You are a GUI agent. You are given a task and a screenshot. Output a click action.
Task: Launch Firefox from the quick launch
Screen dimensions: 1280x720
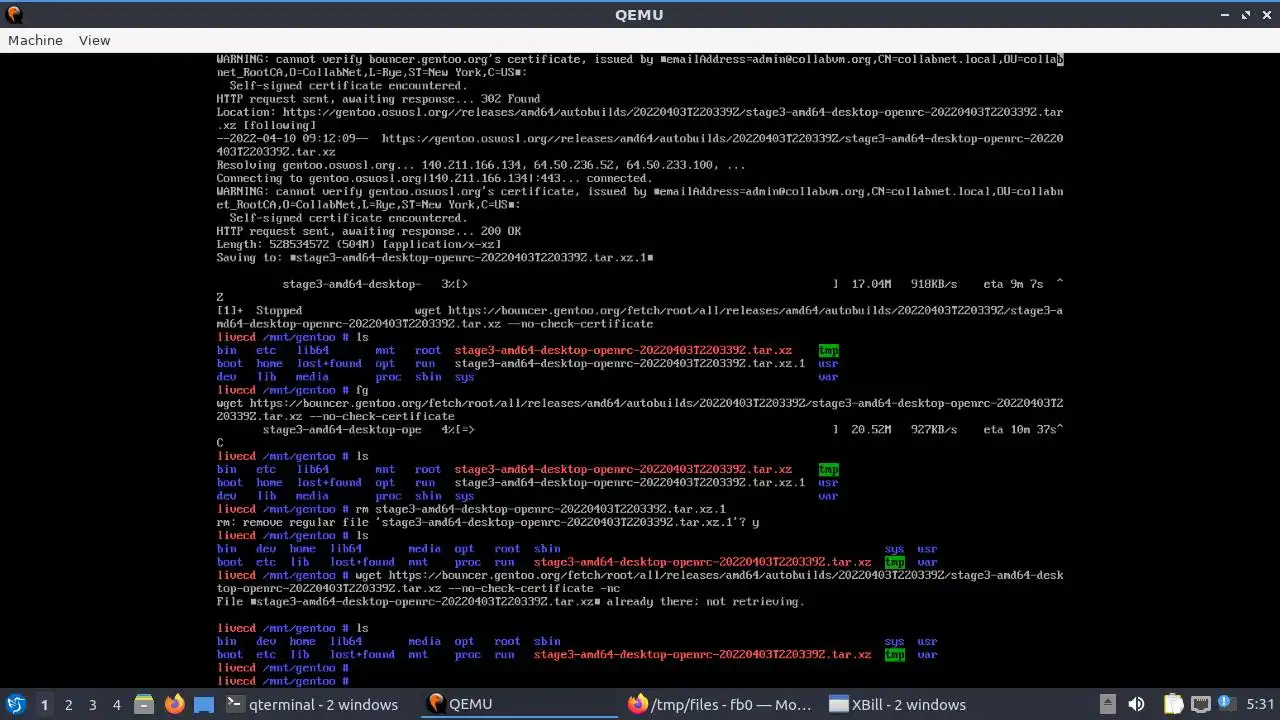tap(174, 704)
